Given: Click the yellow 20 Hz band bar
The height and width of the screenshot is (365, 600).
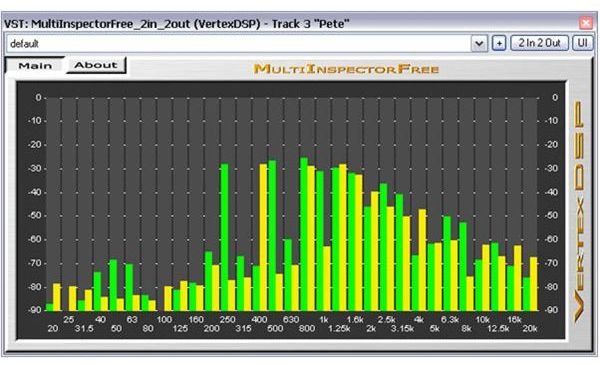Looking at the screenshot, I should coord(57,297).
